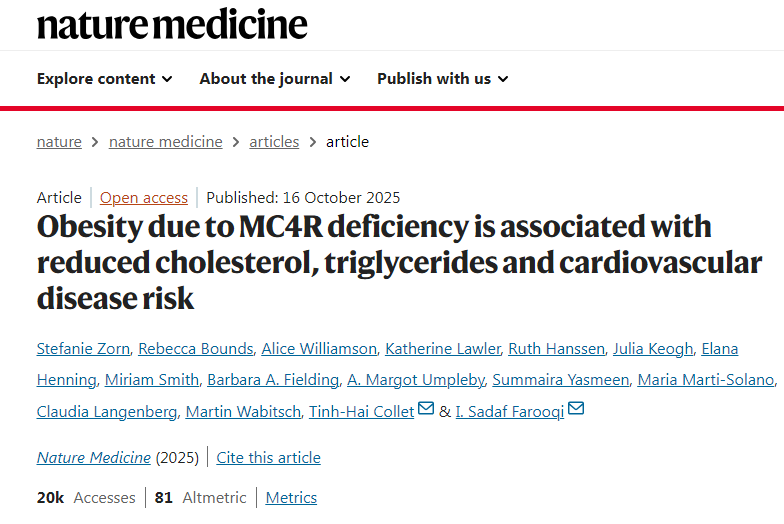Expand the Explore content menu
Screen dimensions: 784x524
pos(104,79)
